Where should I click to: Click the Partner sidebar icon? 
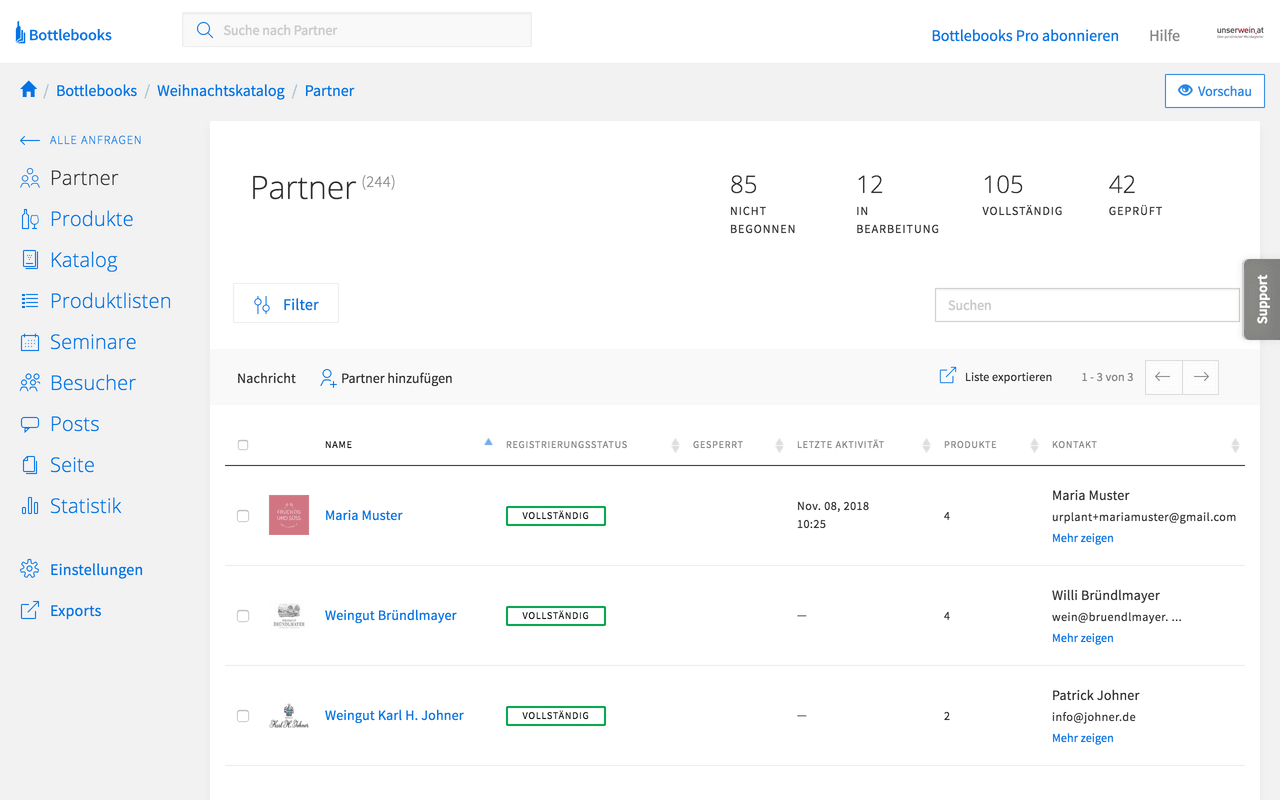point(30,179)
